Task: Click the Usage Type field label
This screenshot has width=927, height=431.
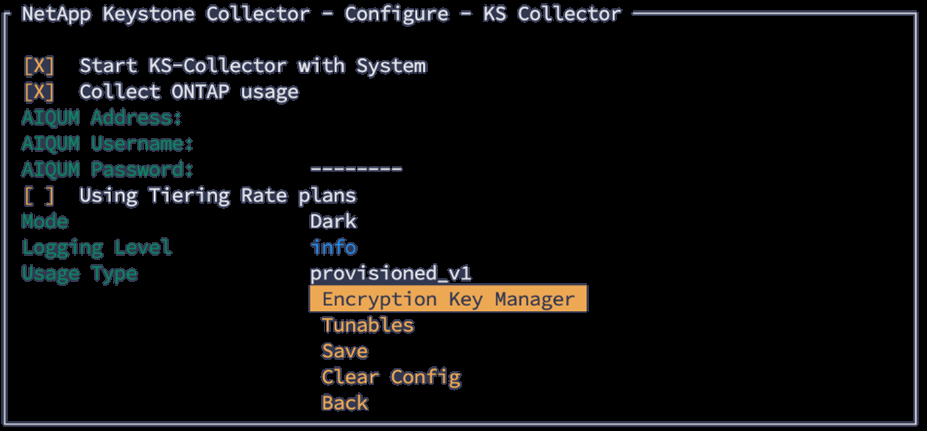Action: coord(79,273)
